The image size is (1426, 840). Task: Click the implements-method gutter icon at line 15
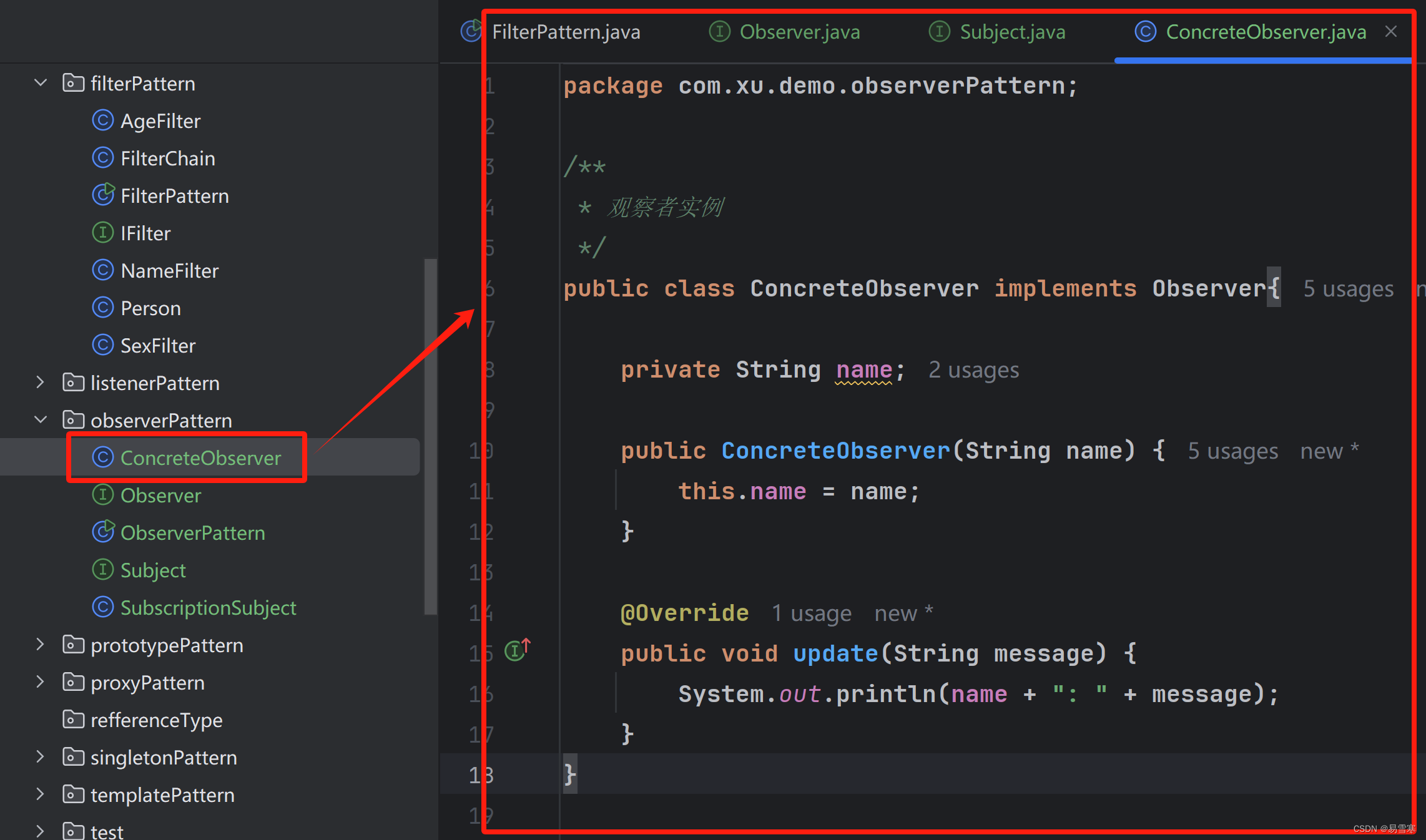click(x=517, y=650)
